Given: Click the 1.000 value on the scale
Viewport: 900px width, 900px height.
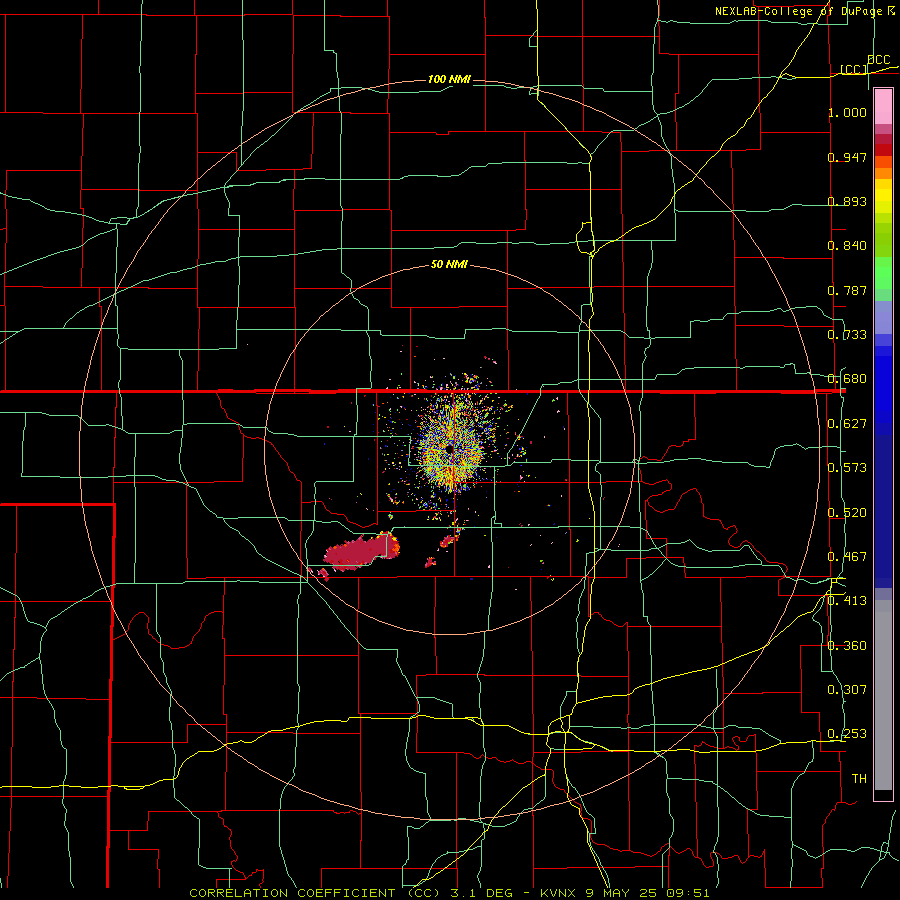Looking at the screenshot, I should pyautogui.click(x=847, y=112).
